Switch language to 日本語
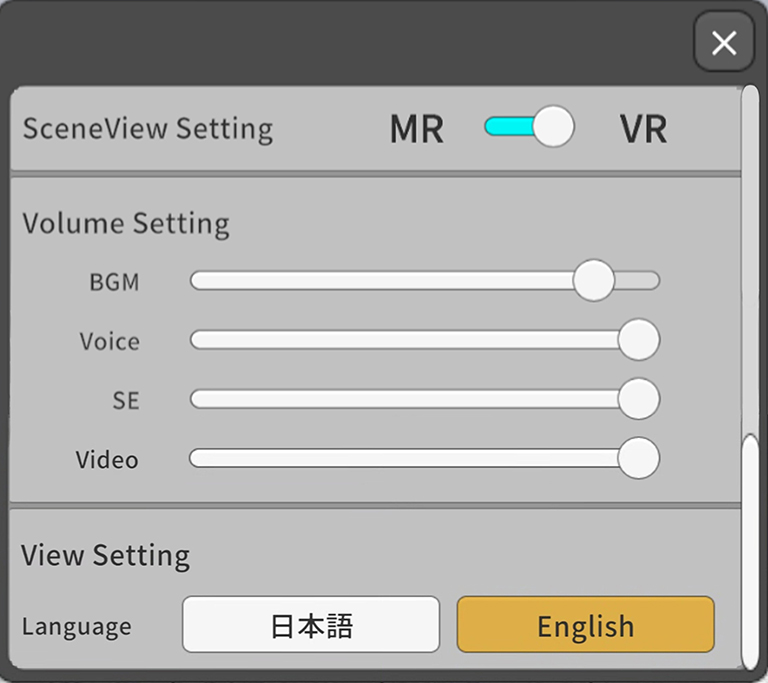768x683 pixels. (311, 625)
